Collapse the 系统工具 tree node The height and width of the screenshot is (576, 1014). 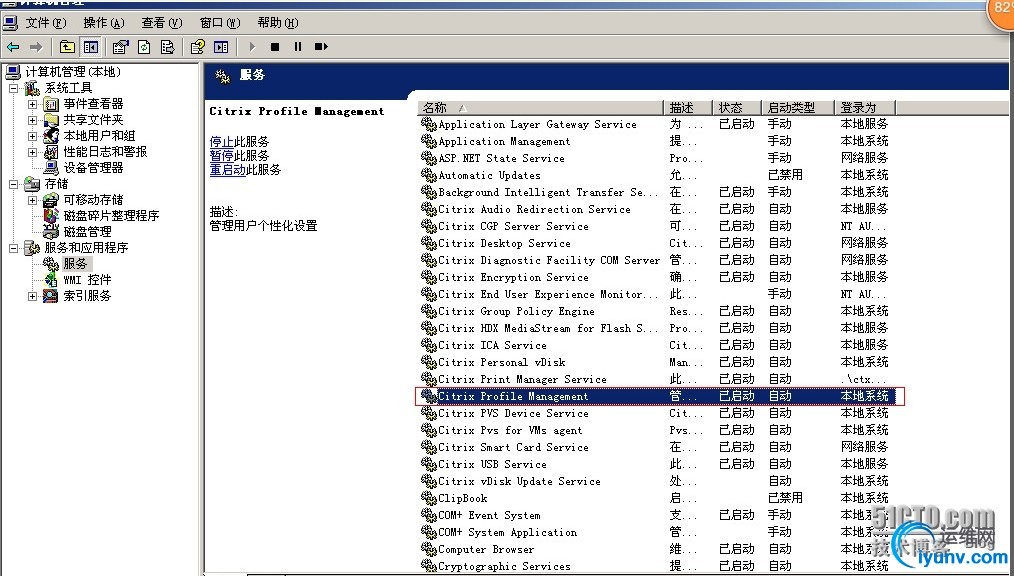(x=14, y=88)
